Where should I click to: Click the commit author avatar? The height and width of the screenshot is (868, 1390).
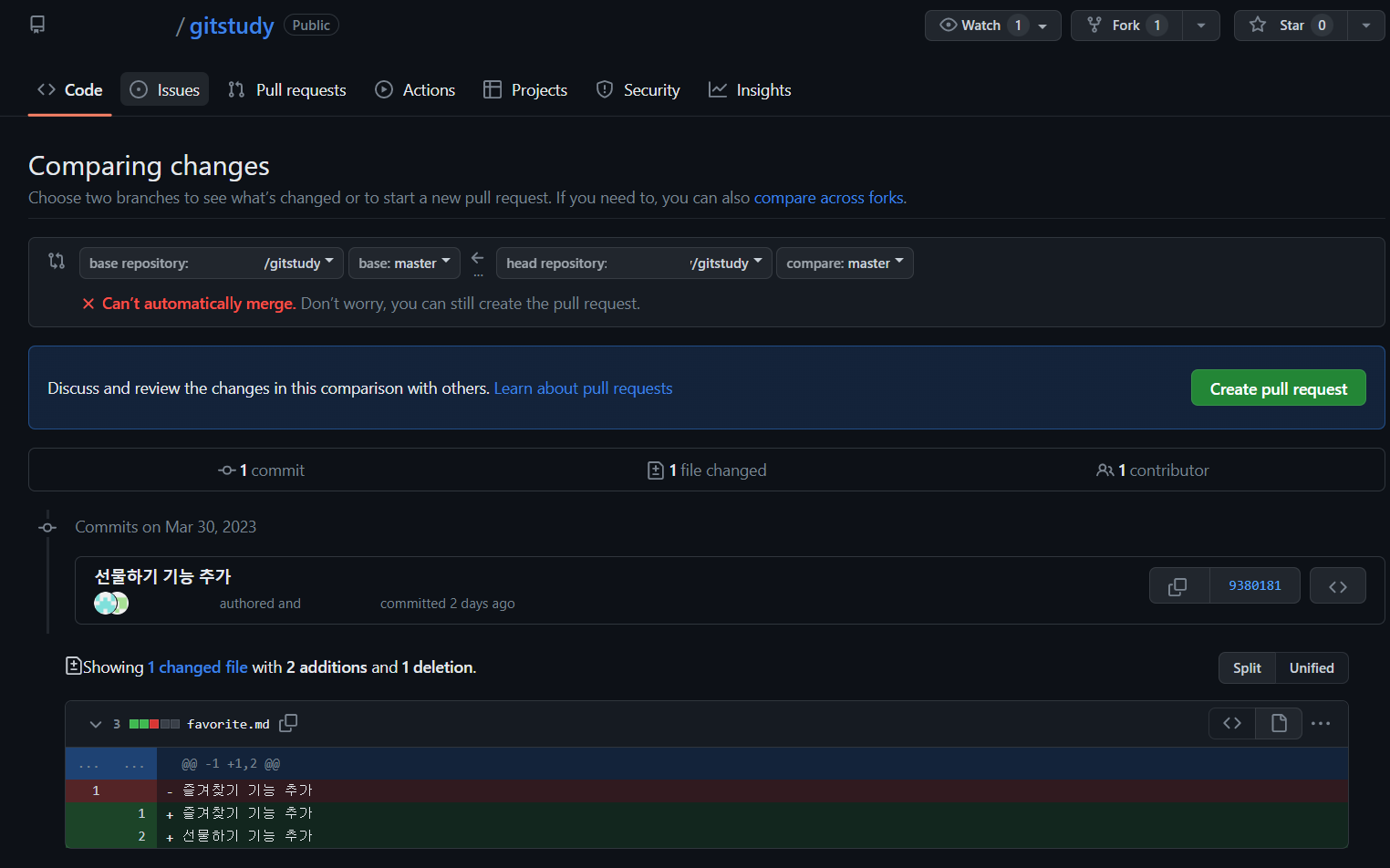tap(106, 603)
